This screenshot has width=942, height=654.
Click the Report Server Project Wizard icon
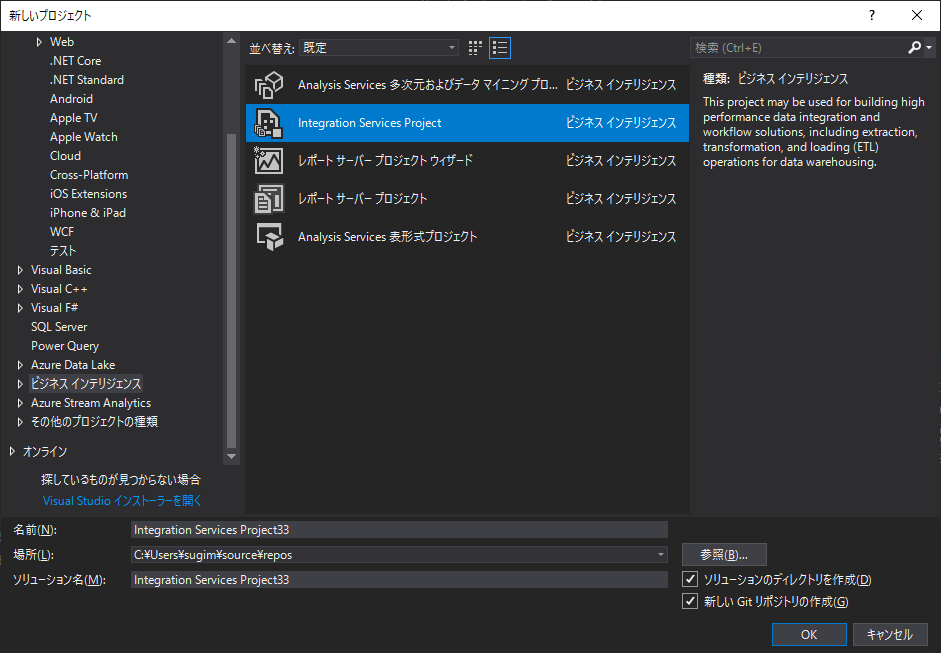pos(269,161)
